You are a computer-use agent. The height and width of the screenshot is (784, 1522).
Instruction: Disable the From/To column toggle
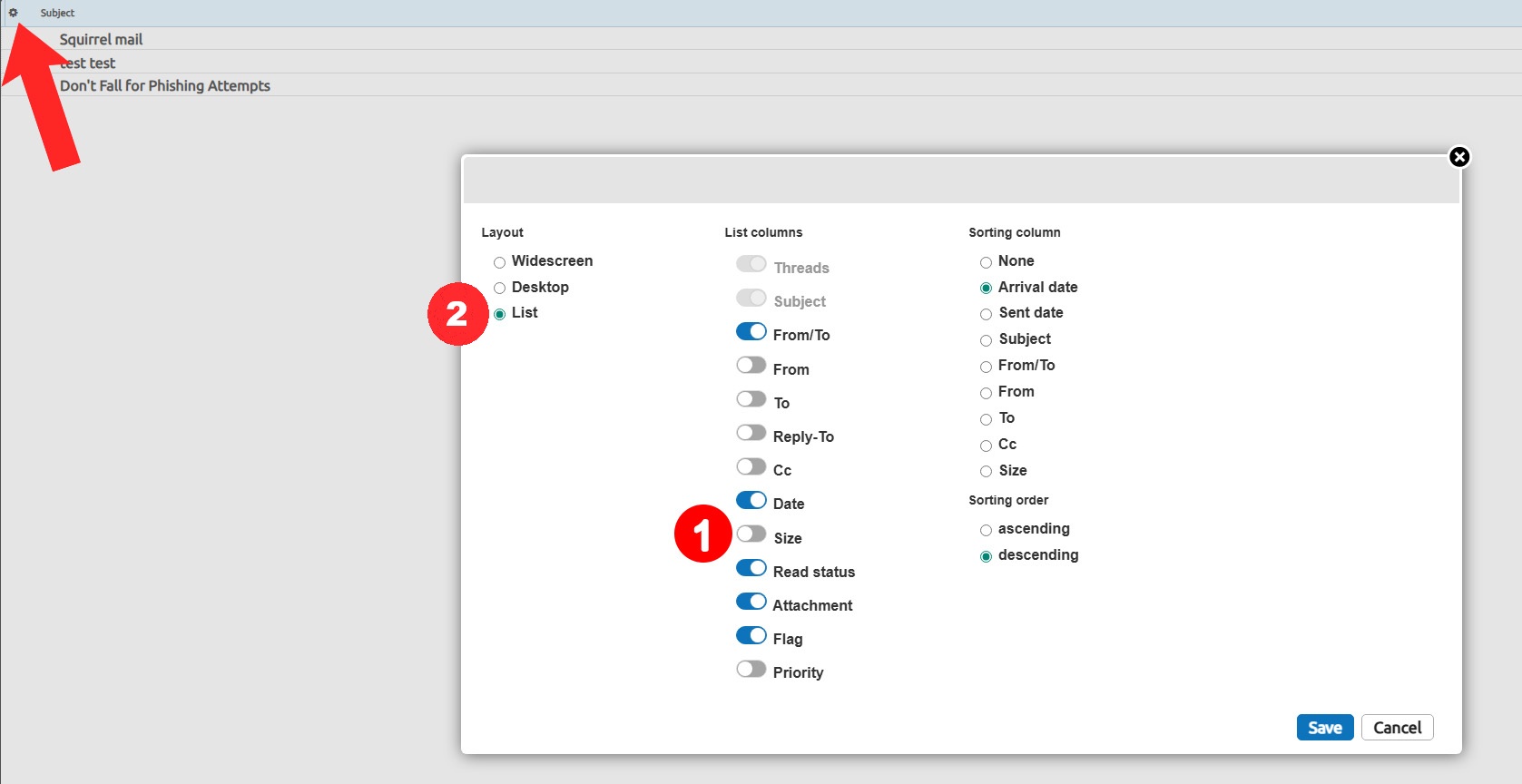(751, 332)
